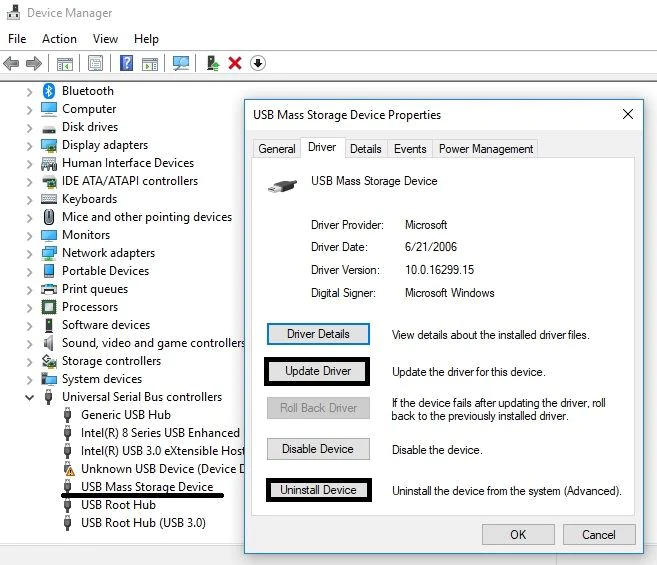Viewport: 657px width, 565px height.
Task: Click the Sound, video and game controllers icon
Action: click(49, 343)
